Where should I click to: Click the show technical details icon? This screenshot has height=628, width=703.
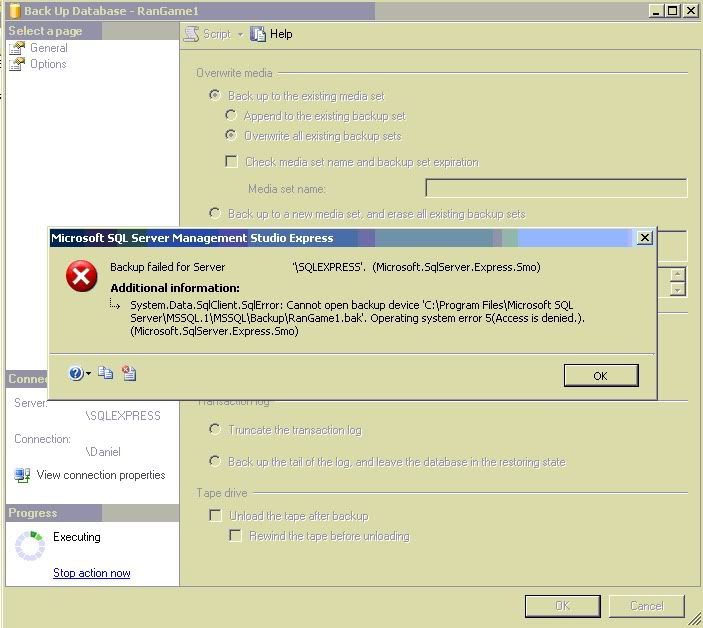(129, 373)
